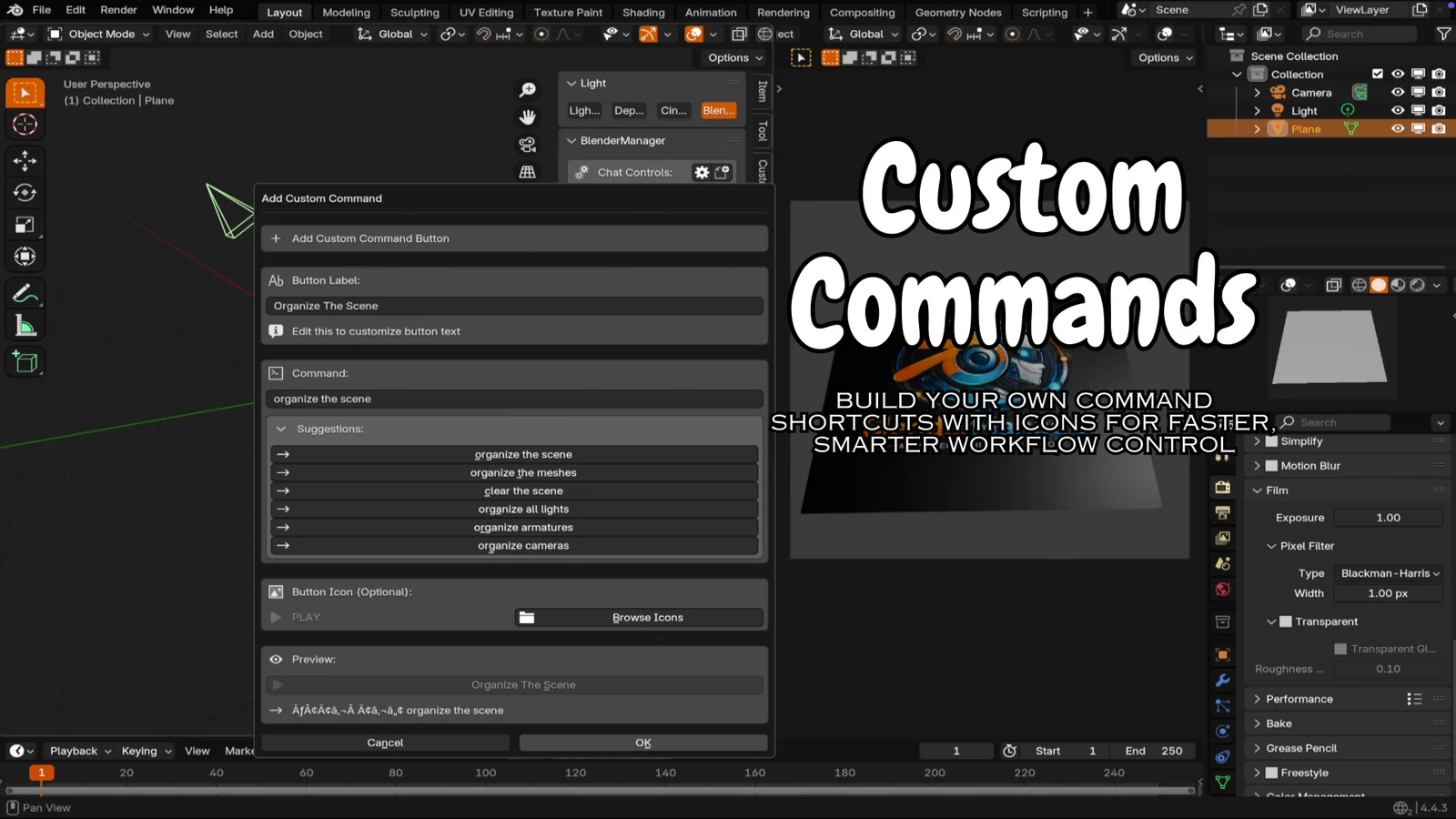Select the 3D Cursor tool

pos(25,125)
